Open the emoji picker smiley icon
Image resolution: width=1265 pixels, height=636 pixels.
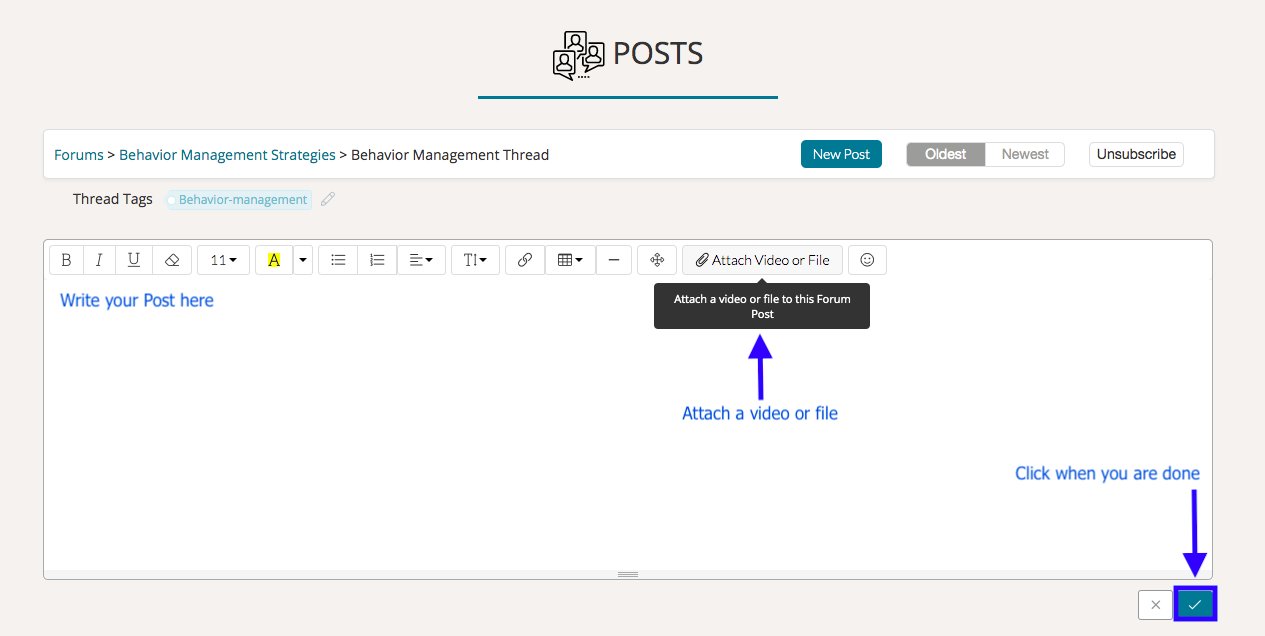coord(867,260)
